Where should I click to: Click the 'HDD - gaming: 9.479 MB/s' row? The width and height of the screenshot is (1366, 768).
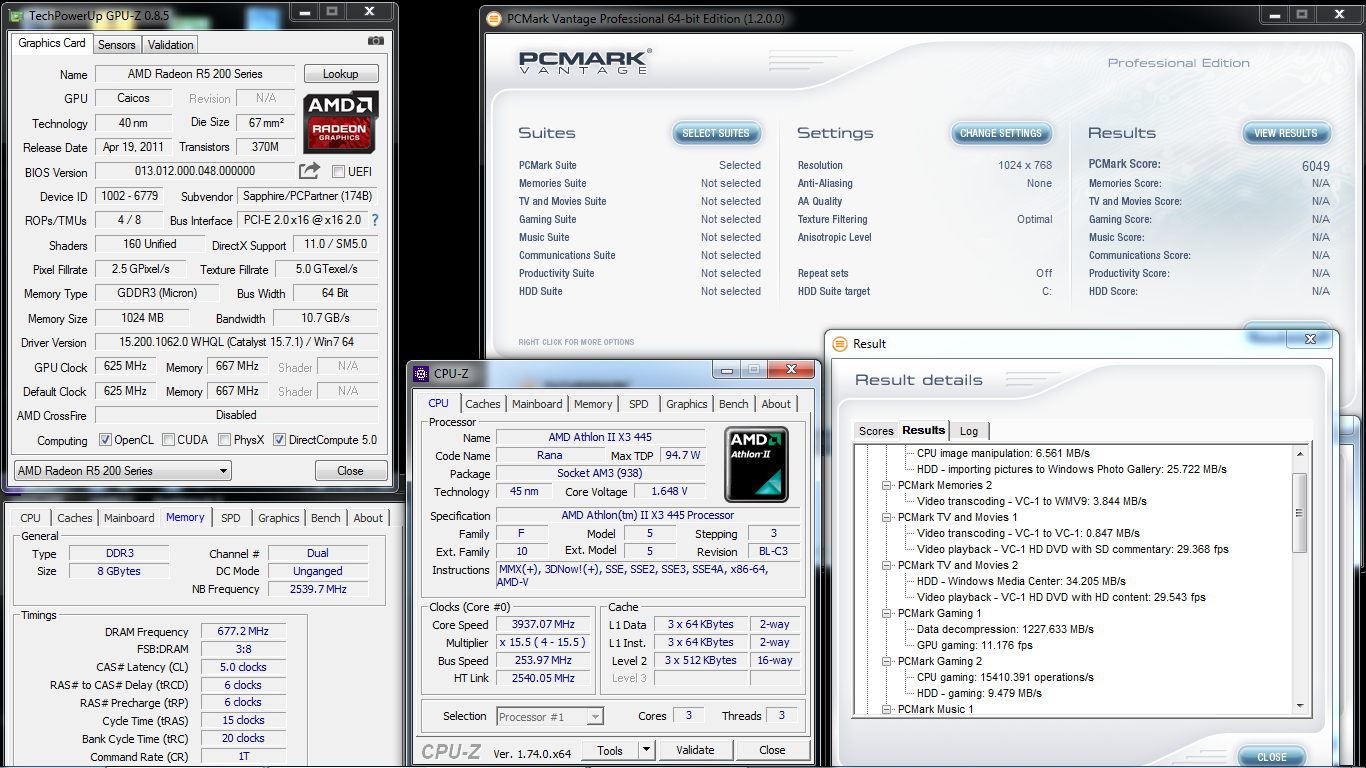coord(979,693)
